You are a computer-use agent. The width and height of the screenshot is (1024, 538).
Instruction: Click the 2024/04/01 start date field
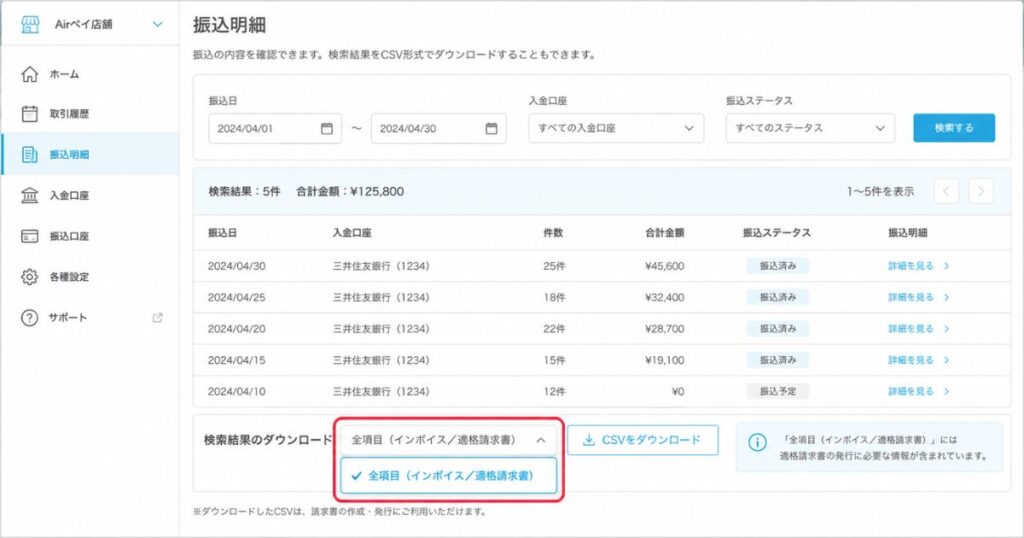(275, 129)
